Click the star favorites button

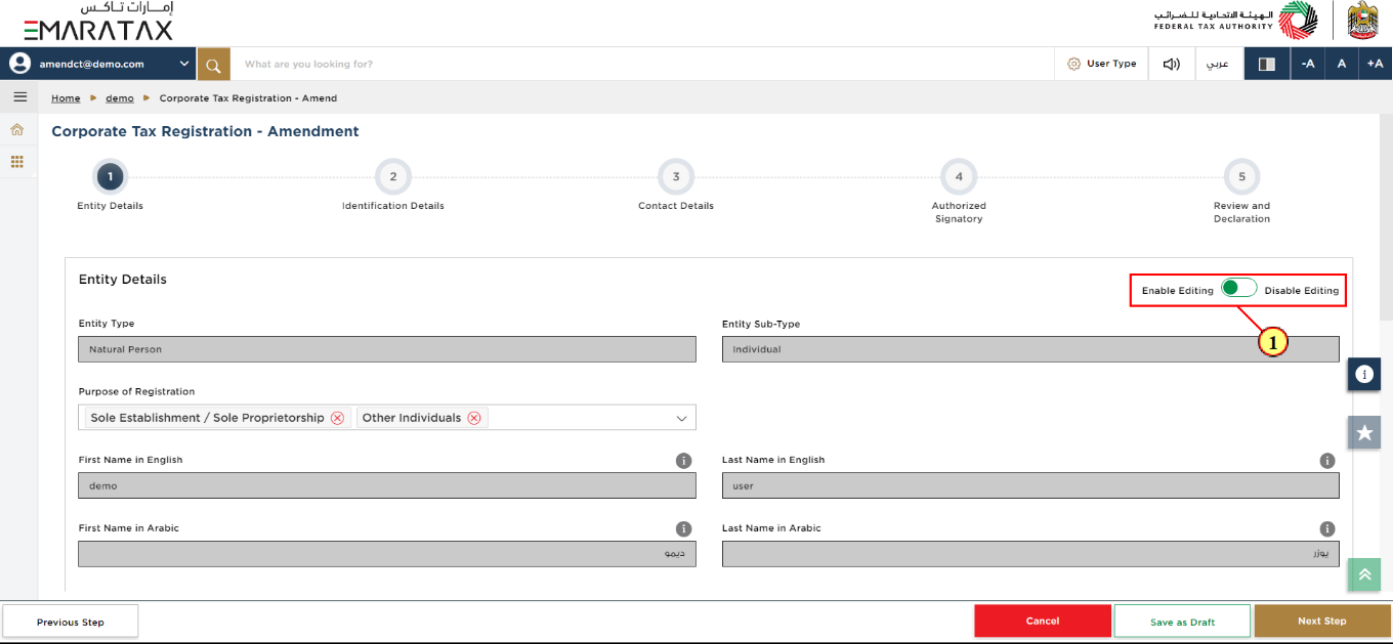[x=1364, y=432]
